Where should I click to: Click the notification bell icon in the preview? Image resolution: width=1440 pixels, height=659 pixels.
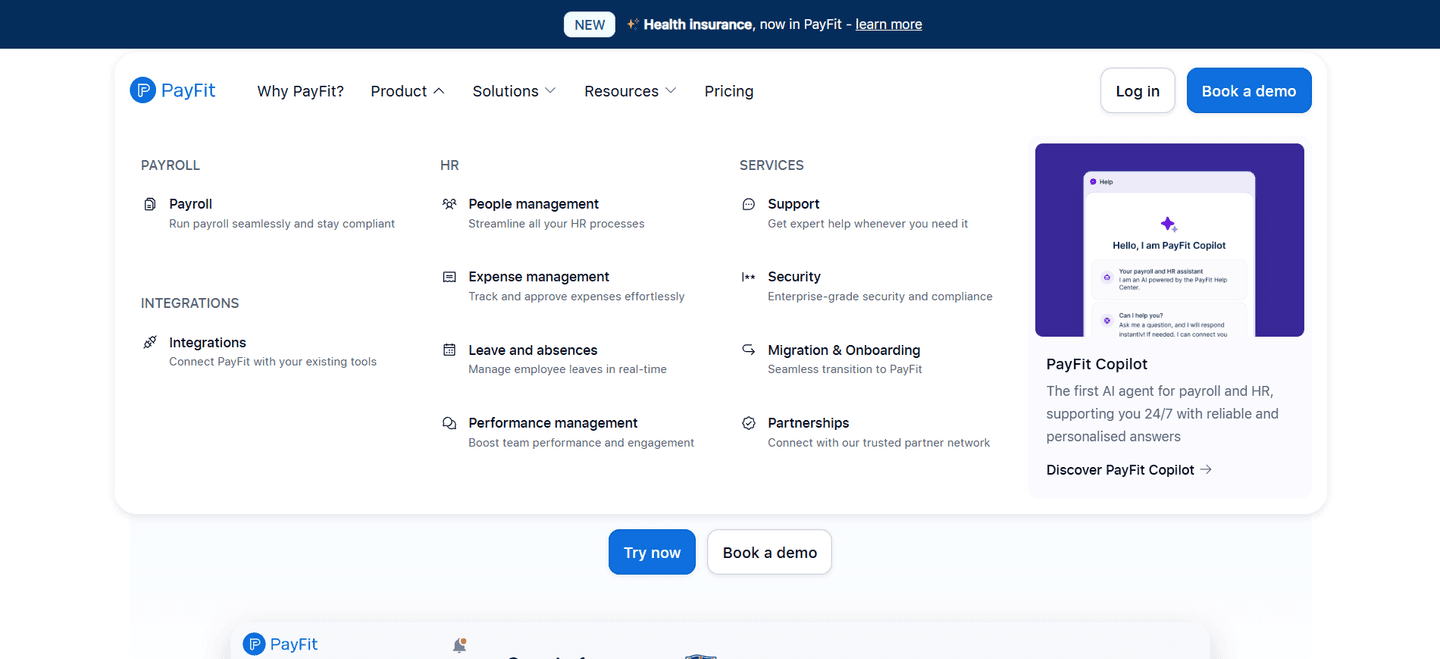point(459,645)
